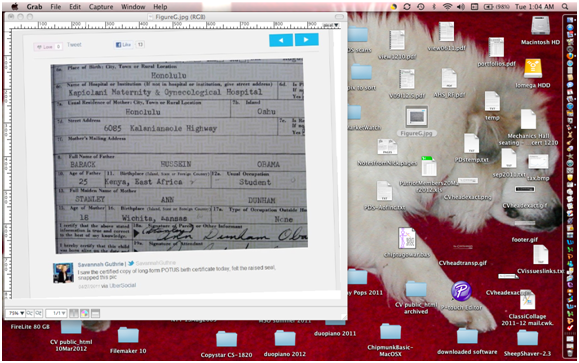Toggle the color channels CMYK wheel icon
The image size is (579, 363).
[85, 314]
